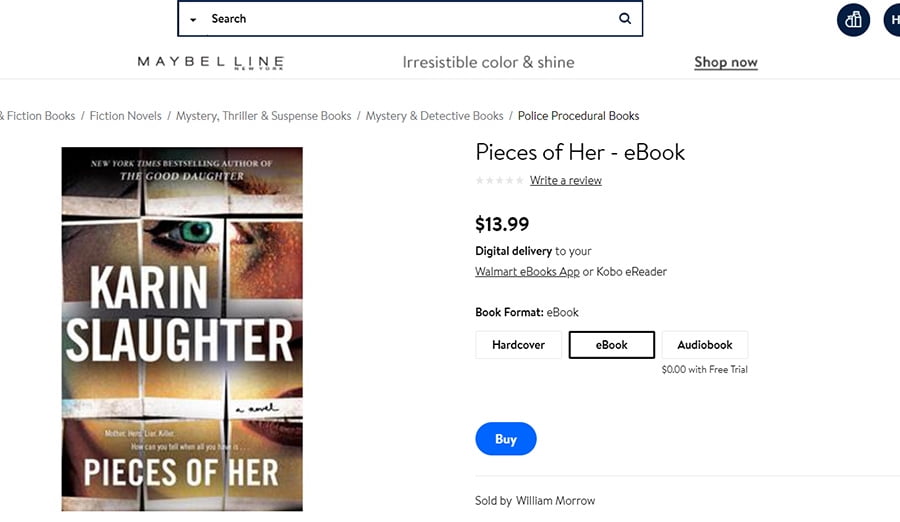This screenshot has height=522, width=900.
Task: Select the eBook format option
Action: click(611, 345)
